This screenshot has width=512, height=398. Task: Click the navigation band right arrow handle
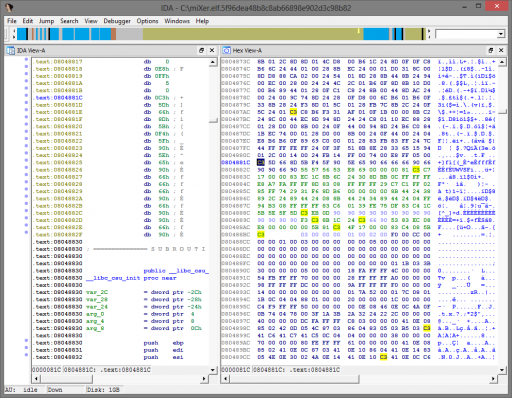click(x=429, y=34)
